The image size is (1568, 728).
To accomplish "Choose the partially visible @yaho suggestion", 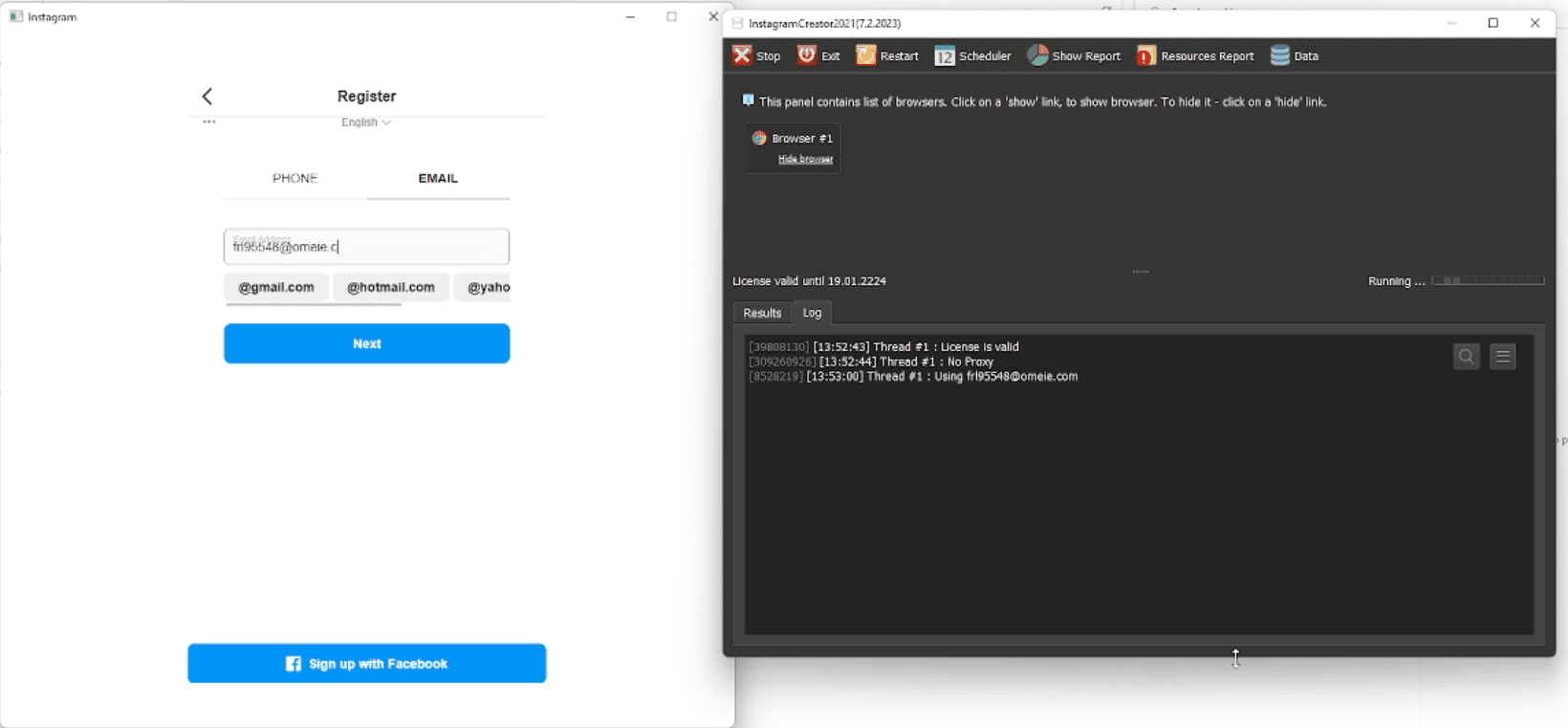I will pyautogui.click(x=483, y=287).
